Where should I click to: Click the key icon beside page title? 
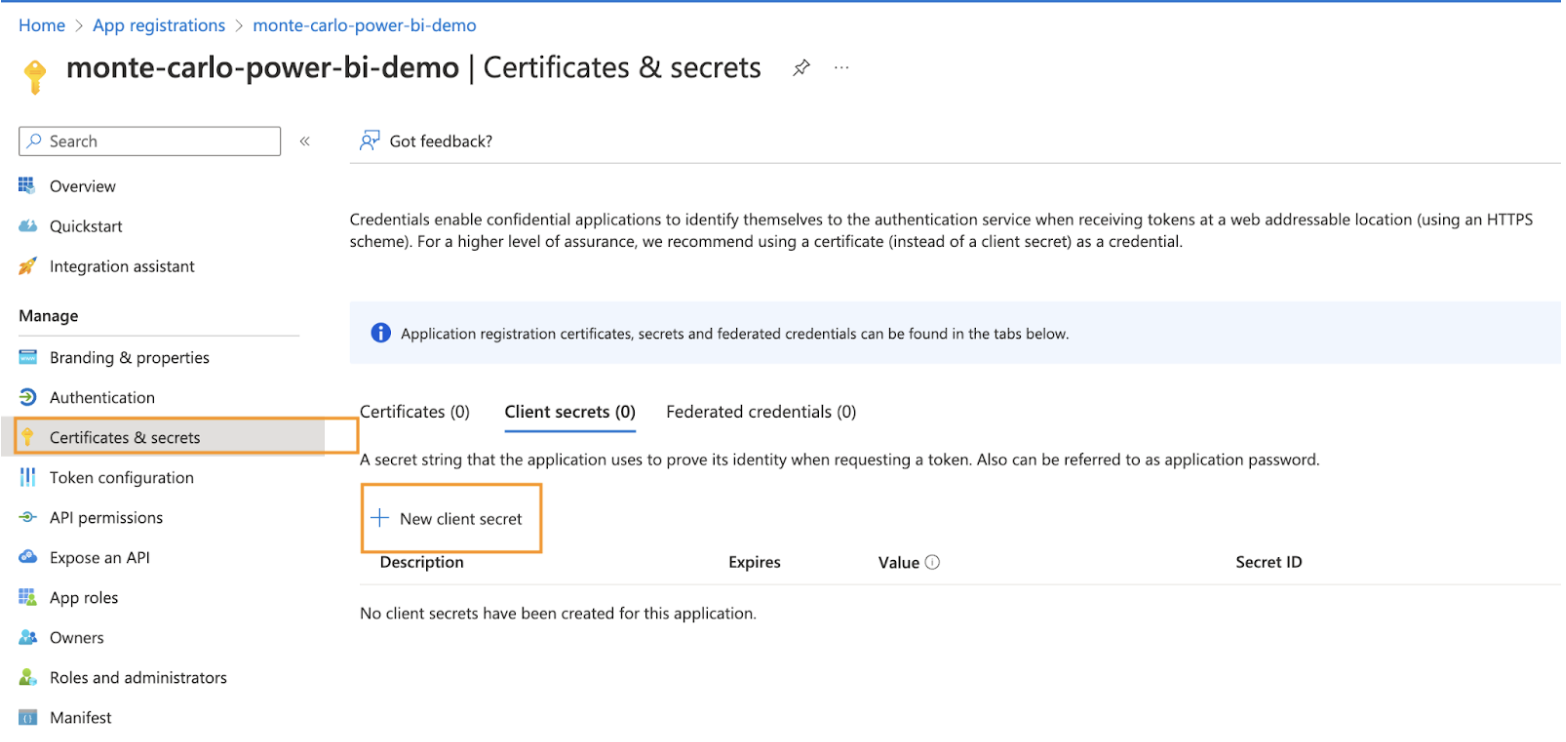(x=35, y=77)
